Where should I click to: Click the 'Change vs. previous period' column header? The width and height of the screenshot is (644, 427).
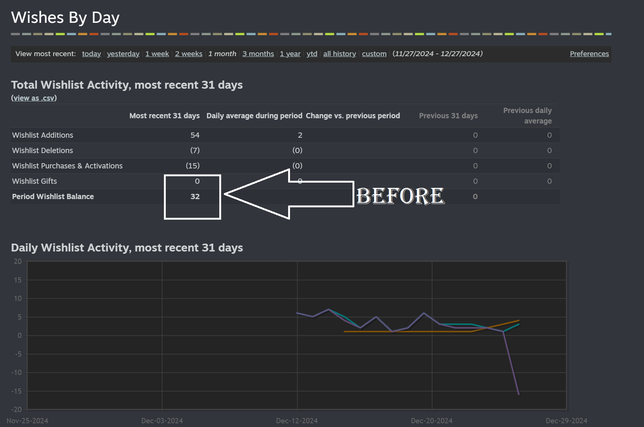[x=353, y=116]
